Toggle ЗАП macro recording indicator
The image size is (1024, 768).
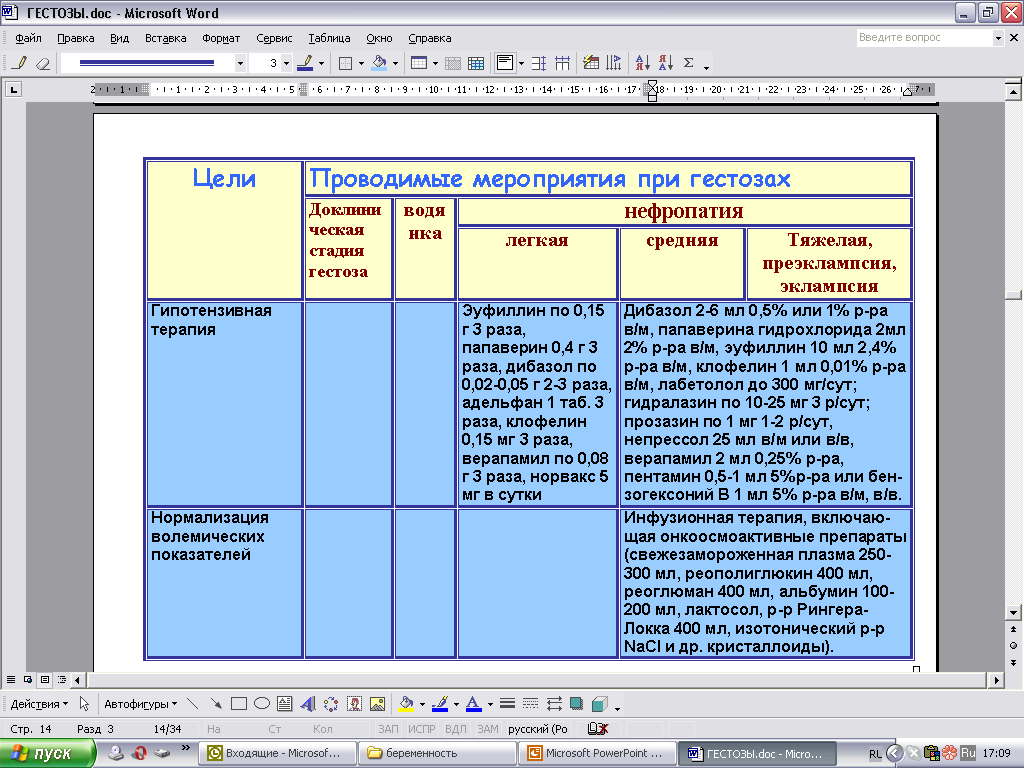click(x=387, y=729)
